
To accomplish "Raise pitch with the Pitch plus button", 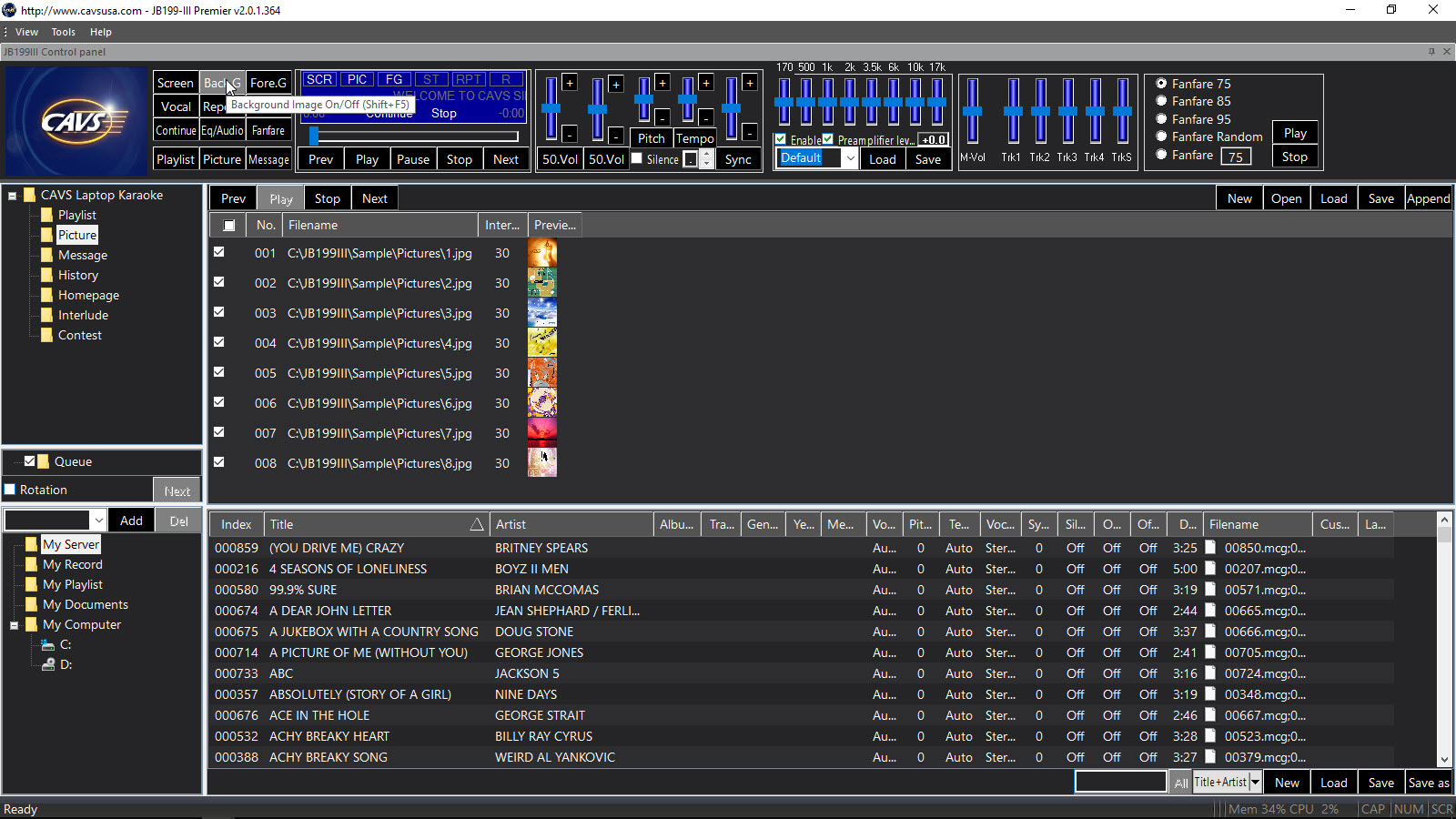I will click(x=662, y=83).
